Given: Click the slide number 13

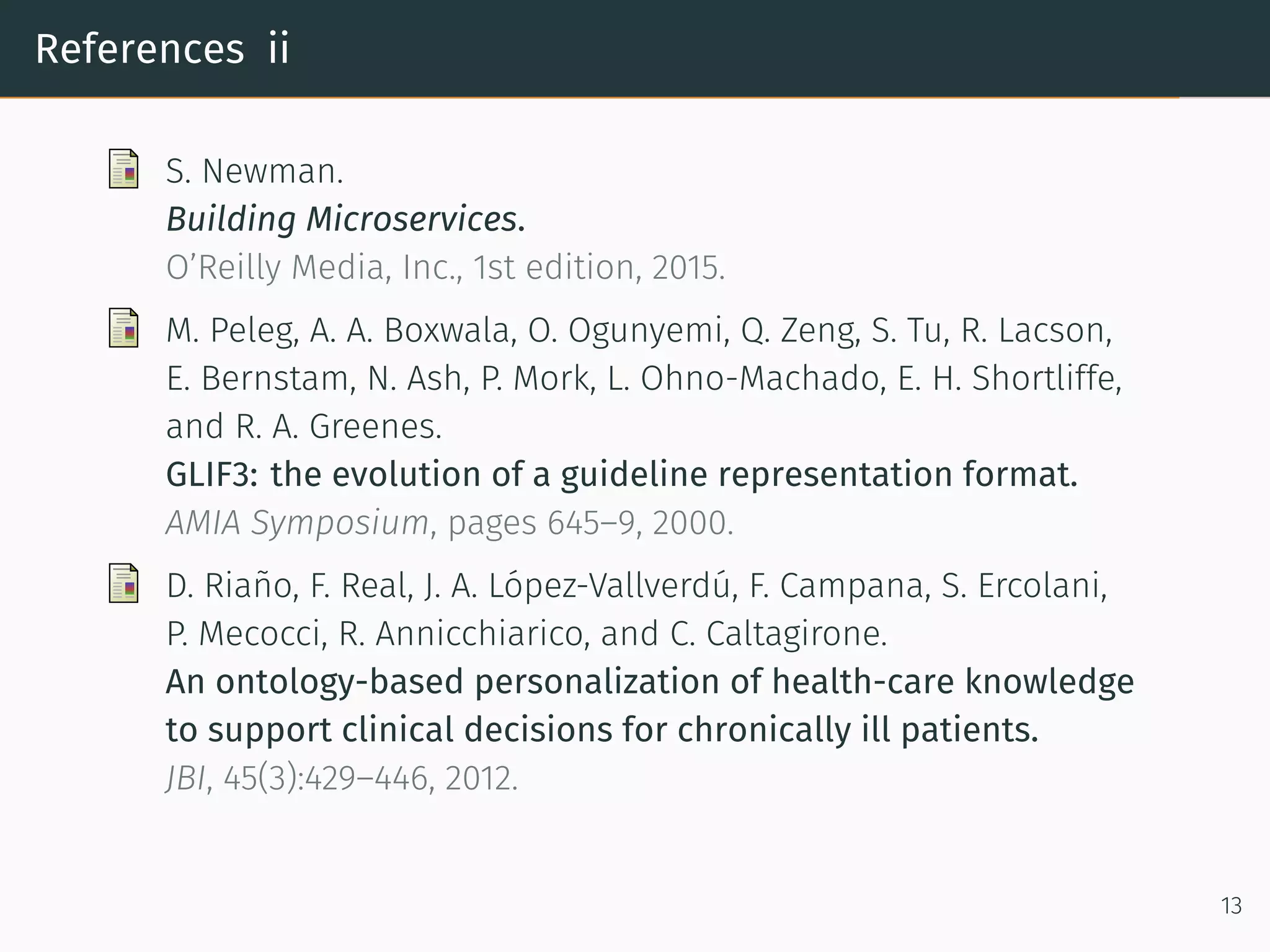Looking at the screenshot, I should click(1231, 906).
